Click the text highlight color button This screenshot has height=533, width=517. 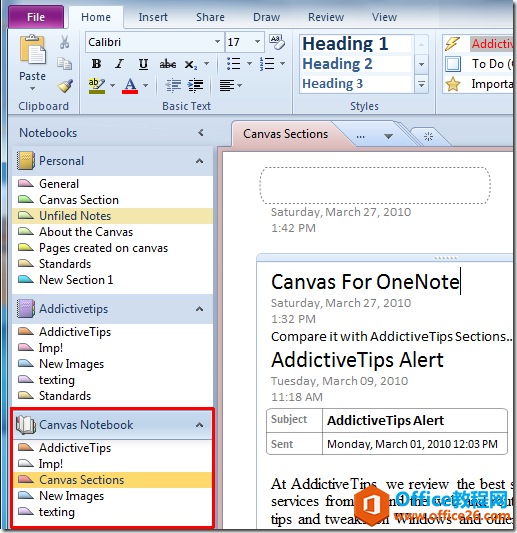pos(97,86)
